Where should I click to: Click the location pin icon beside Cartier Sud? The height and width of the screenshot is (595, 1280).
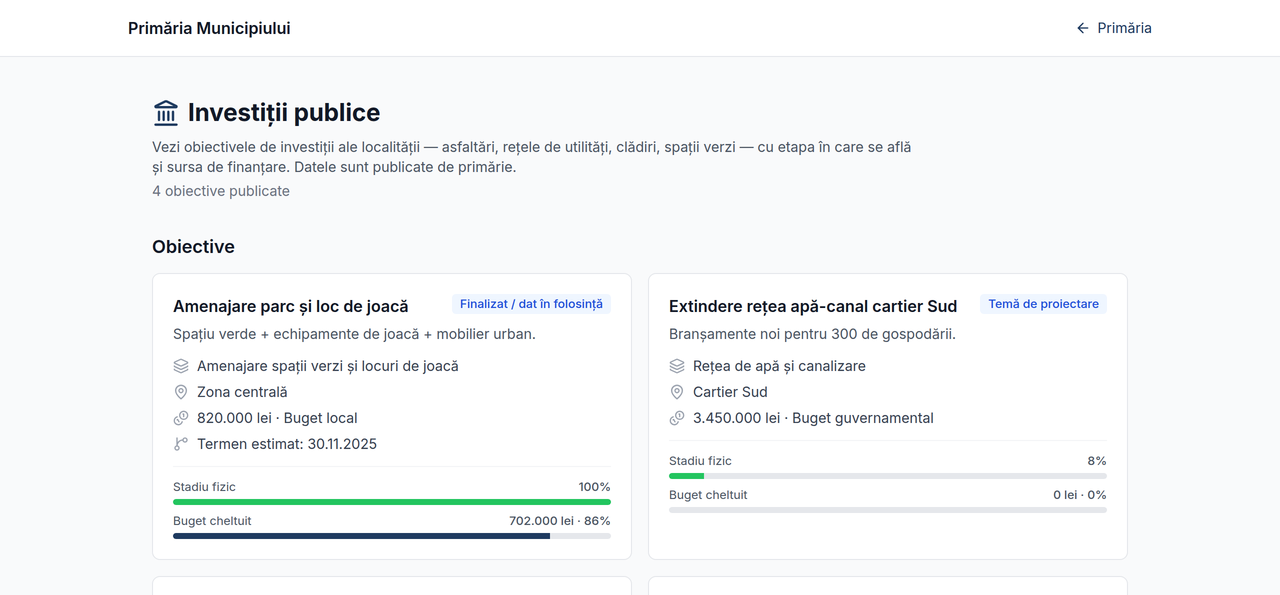pos(677,392)
